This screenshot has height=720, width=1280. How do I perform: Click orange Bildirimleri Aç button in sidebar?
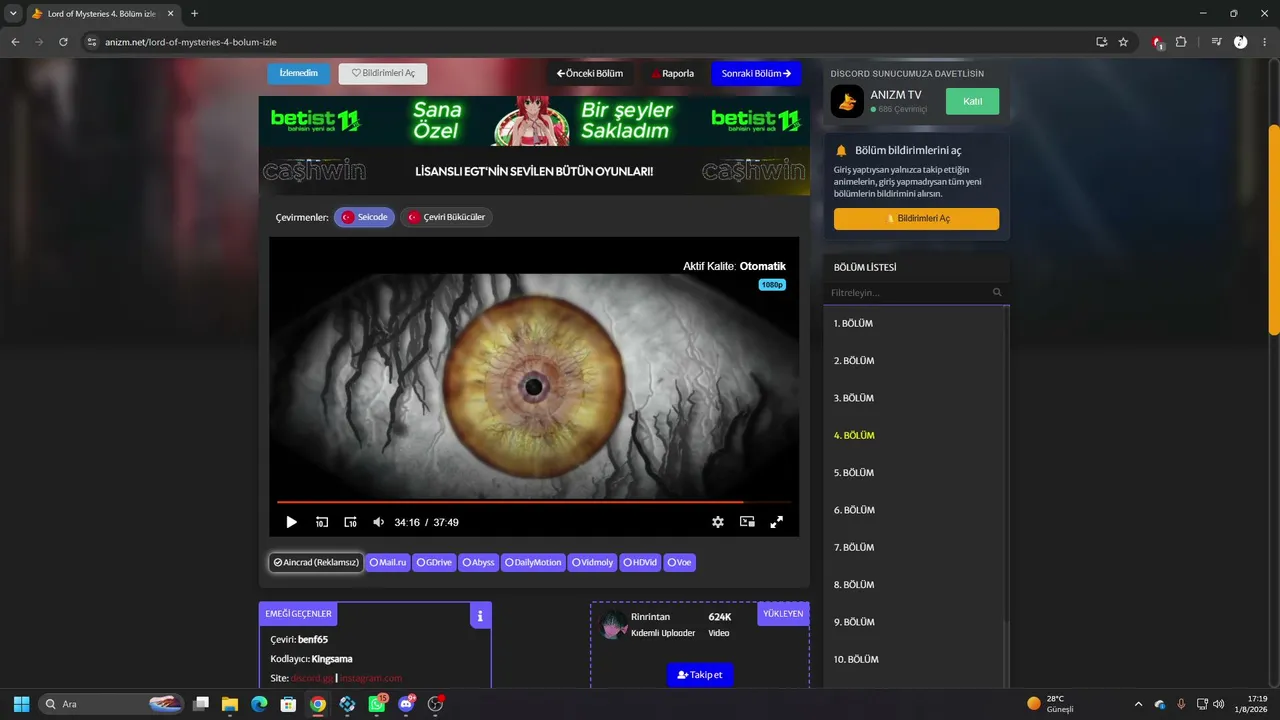pyautogui.click(x=916, y=219)
